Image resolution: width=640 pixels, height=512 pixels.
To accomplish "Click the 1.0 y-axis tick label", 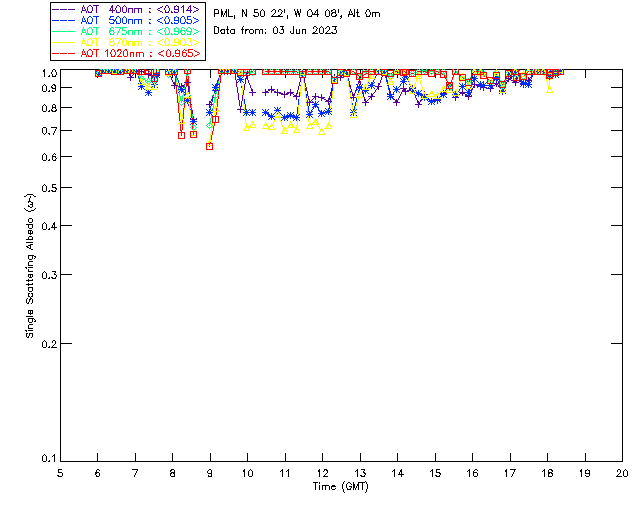I will (49, 73).
